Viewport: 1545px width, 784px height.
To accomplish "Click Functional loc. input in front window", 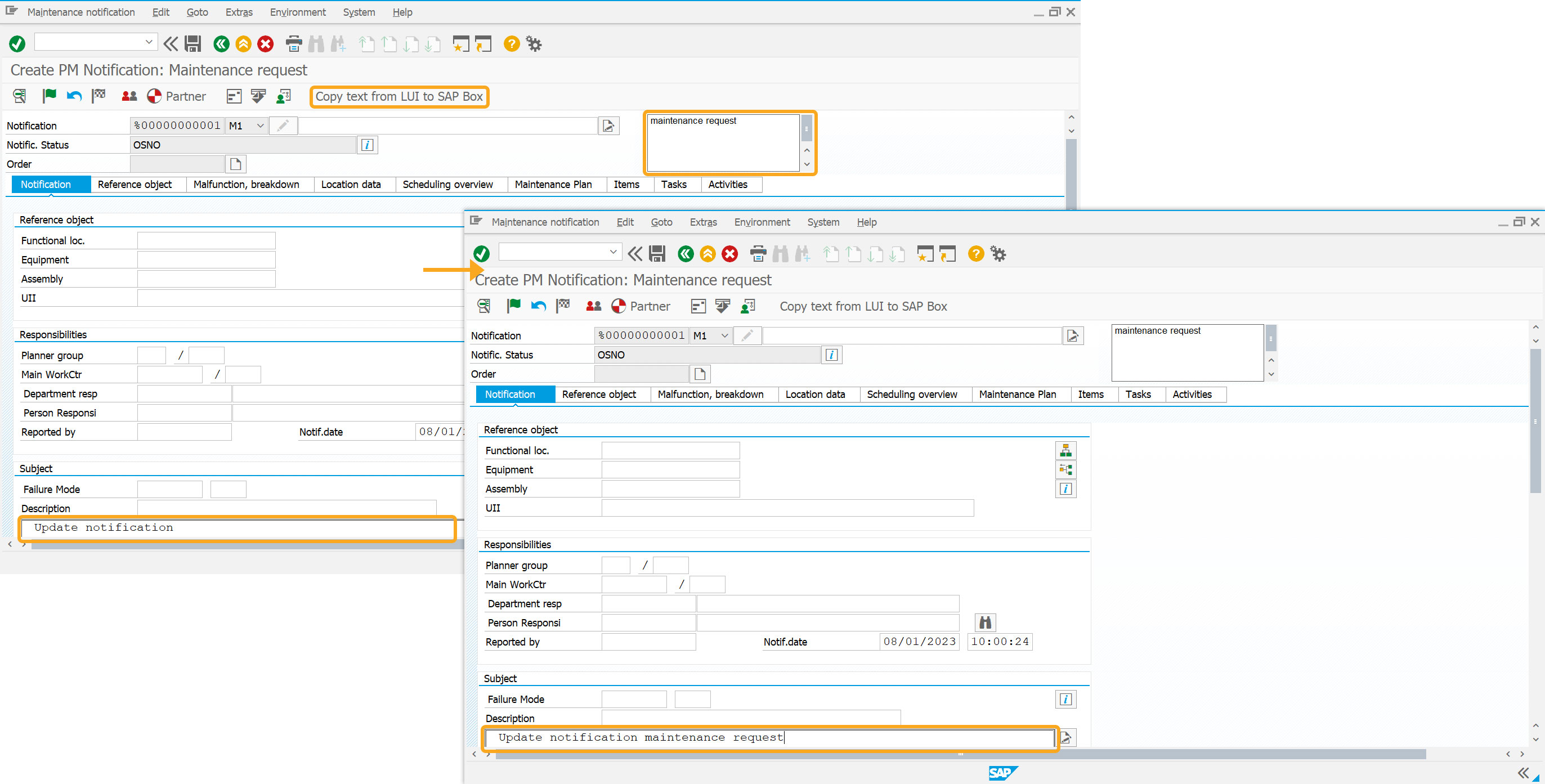I will pos(670,450).
